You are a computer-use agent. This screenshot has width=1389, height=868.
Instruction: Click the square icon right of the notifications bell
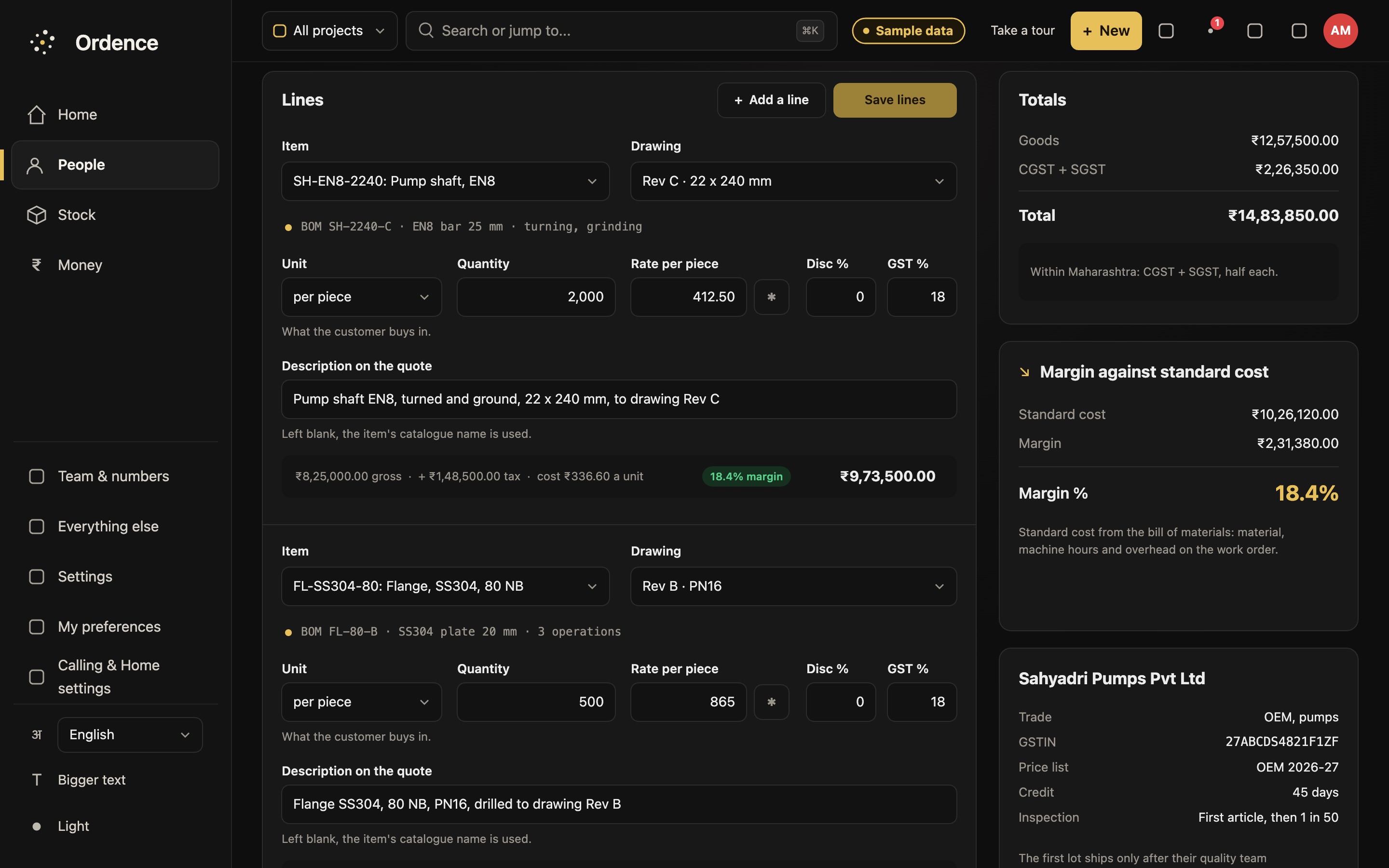[x=1255, y=30]
